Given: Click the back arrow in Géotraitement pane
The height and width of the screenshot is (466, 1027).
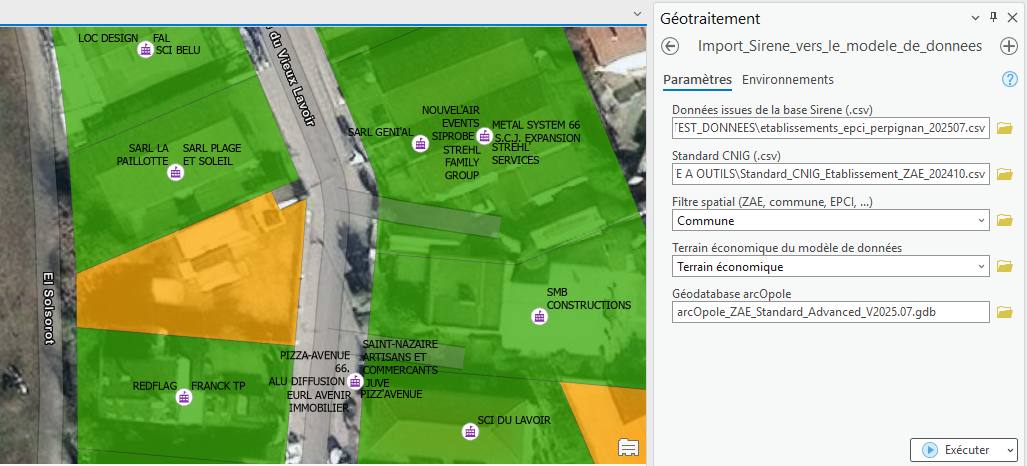Looking at the screenshot, I should click(x=671, y=46).
